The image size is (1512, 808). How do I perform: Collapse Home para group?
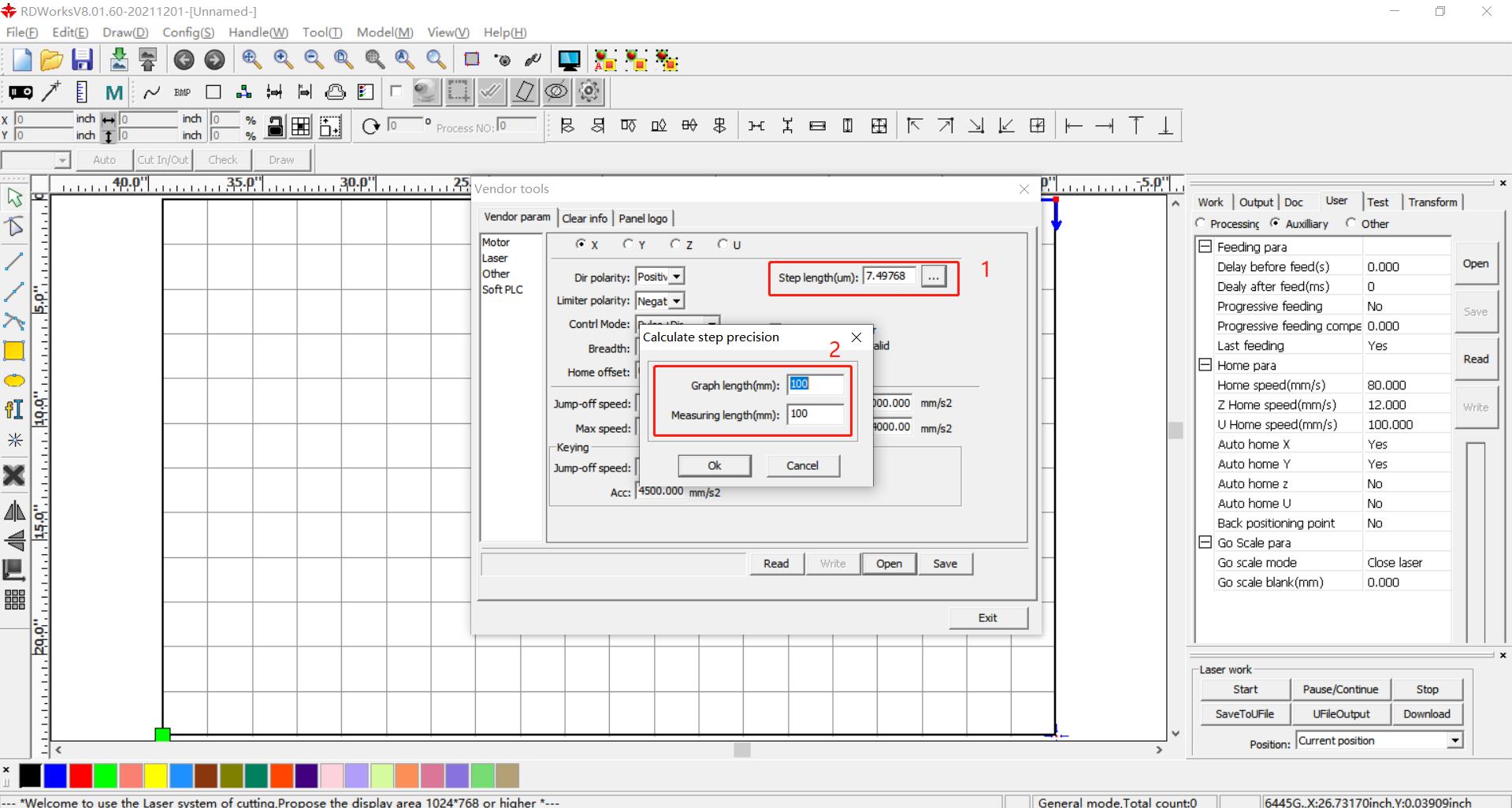pyautogui.click(x=1205, y=365)
